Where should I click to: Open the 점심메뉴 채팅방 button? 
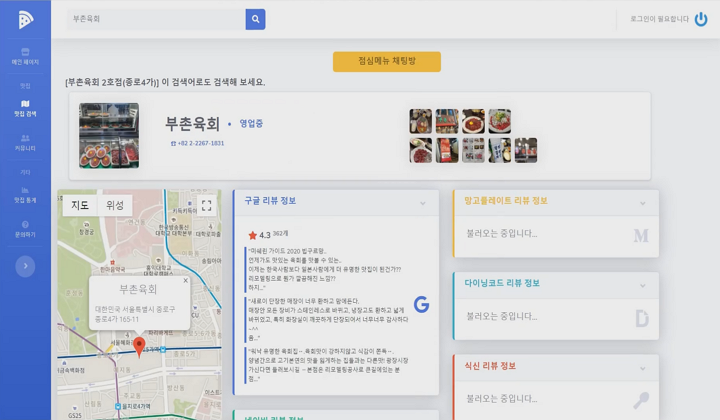(x=387, y=62)
